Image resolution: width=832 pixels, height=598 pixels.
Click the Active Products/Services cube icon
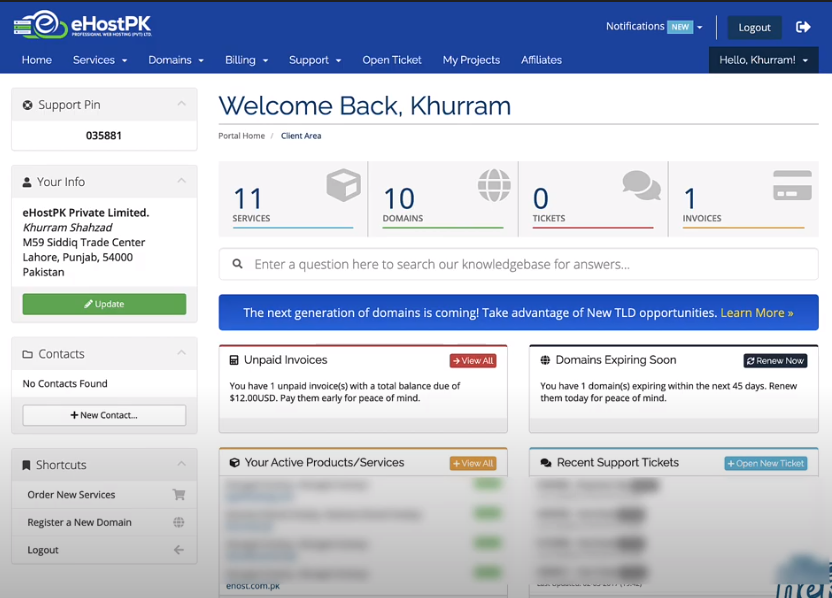tap(235, 463)
